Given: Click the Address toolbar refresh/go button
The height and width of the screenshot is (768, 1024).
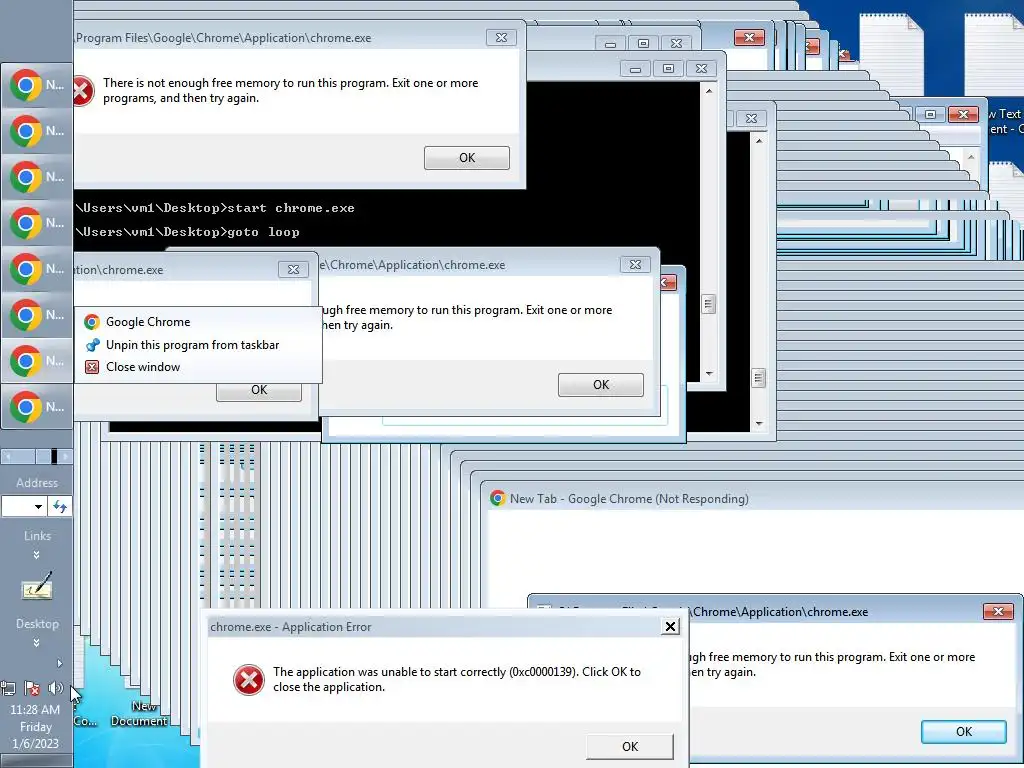Looking at the screenshot, I should click(x=59, y=507).
